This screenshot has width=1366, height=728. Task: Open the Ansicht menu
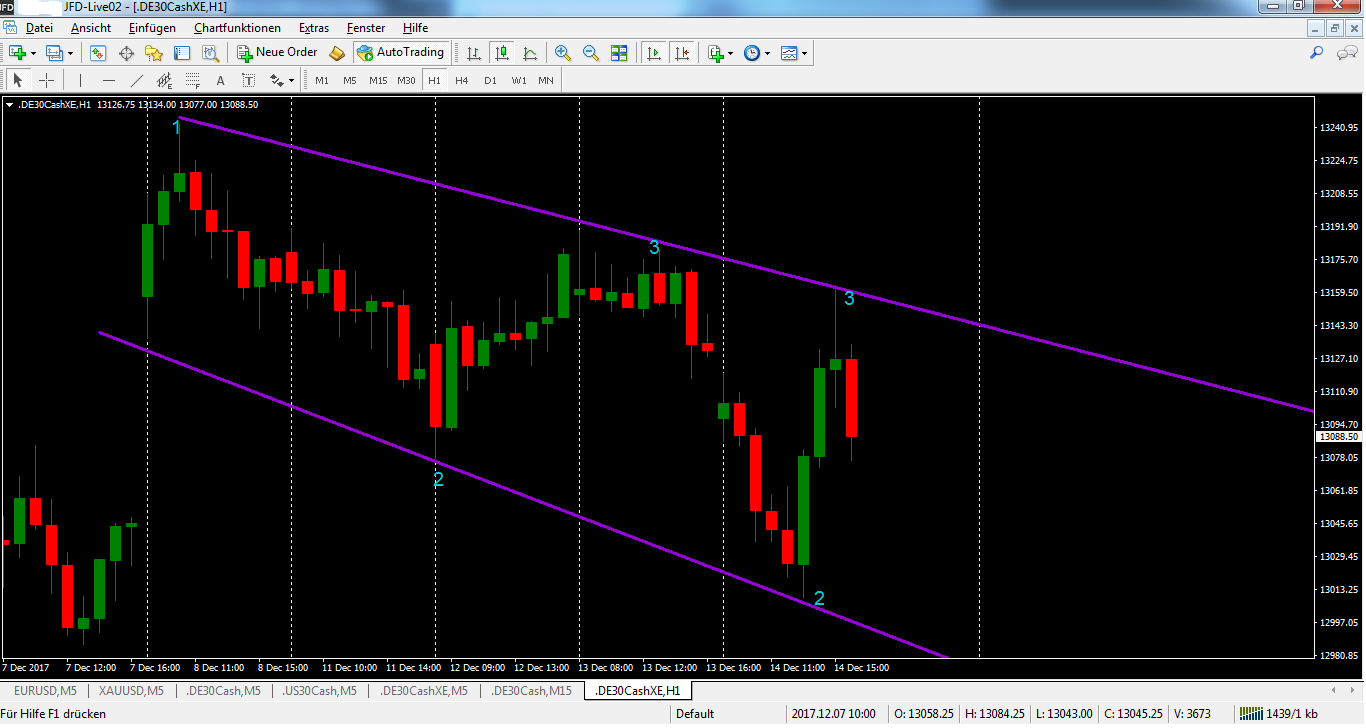tap(91, 28)
